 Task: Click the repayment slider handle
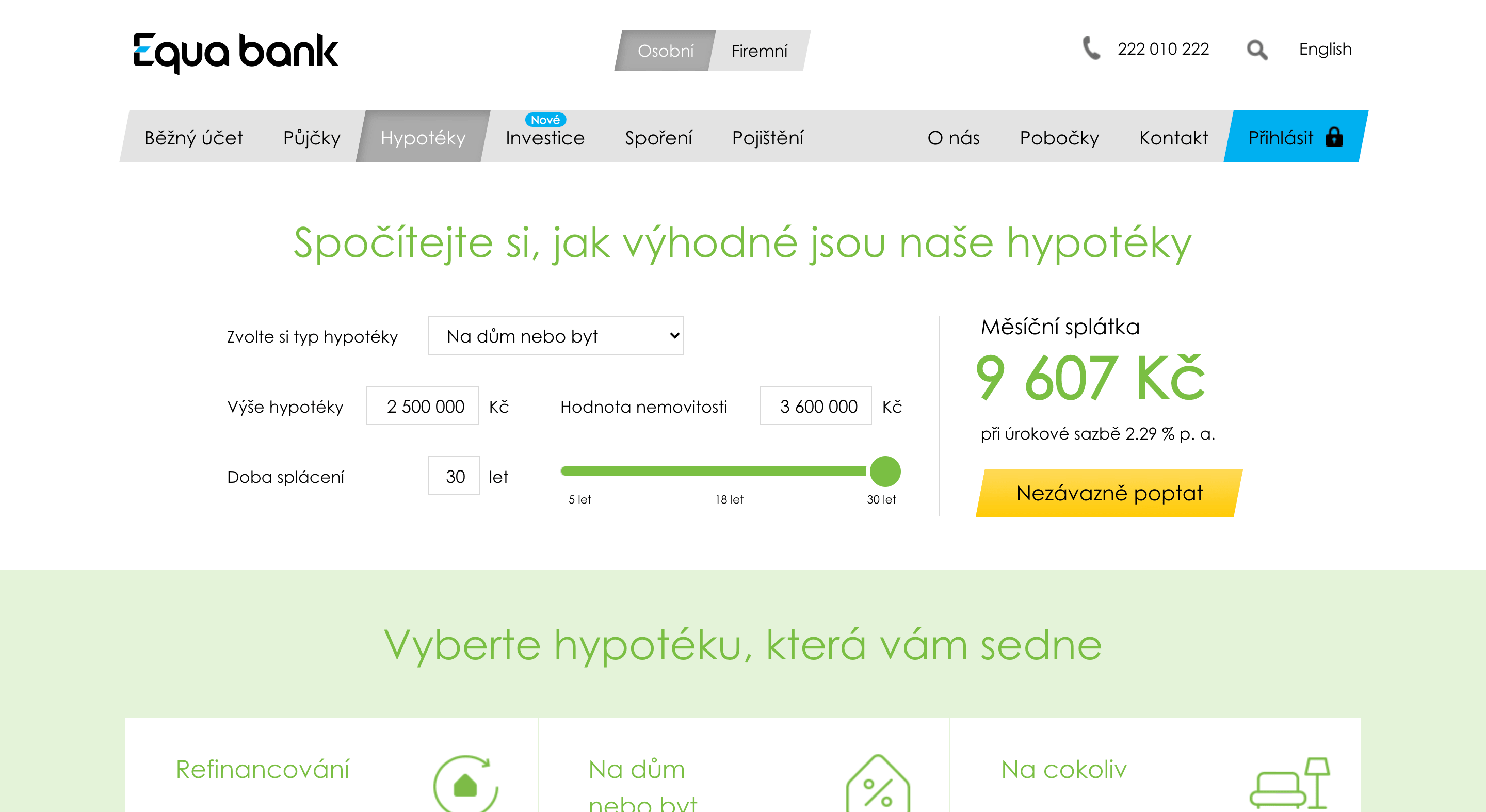[x=885, y=472]
